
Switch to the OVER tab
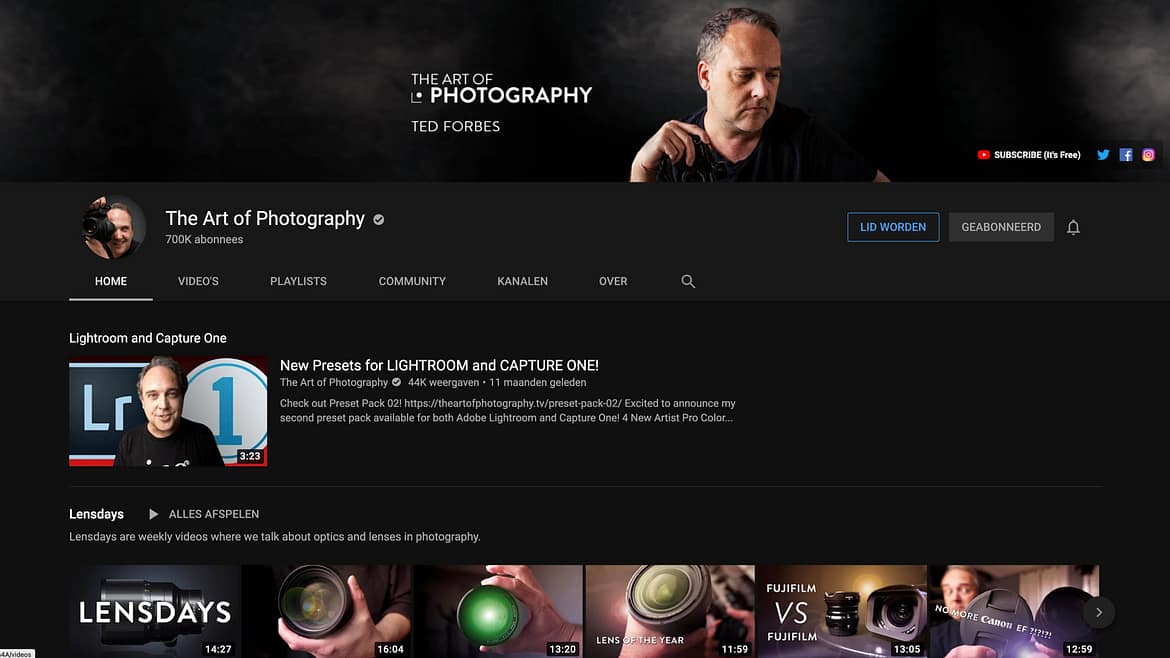pos(613,281)
